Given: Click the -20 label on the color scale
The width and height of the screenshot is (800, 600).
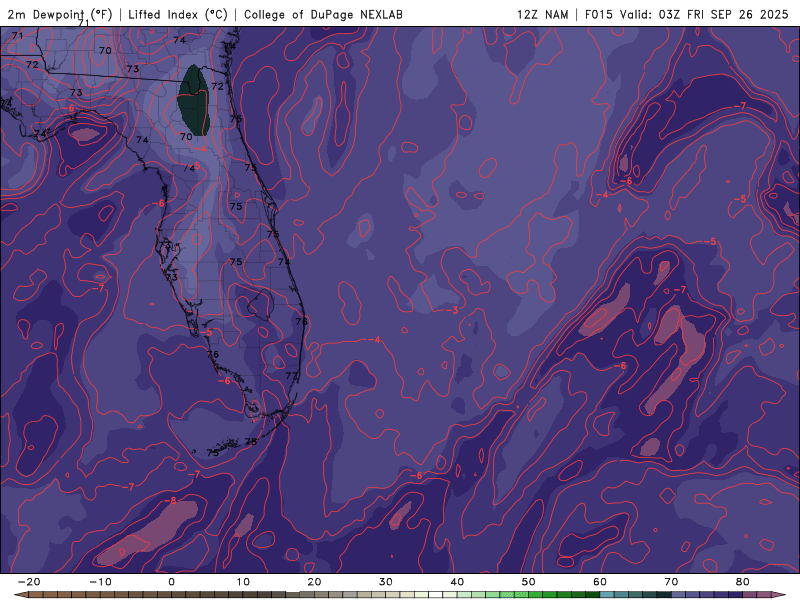Looking at the screenshot, I should [x=29, y=582].
